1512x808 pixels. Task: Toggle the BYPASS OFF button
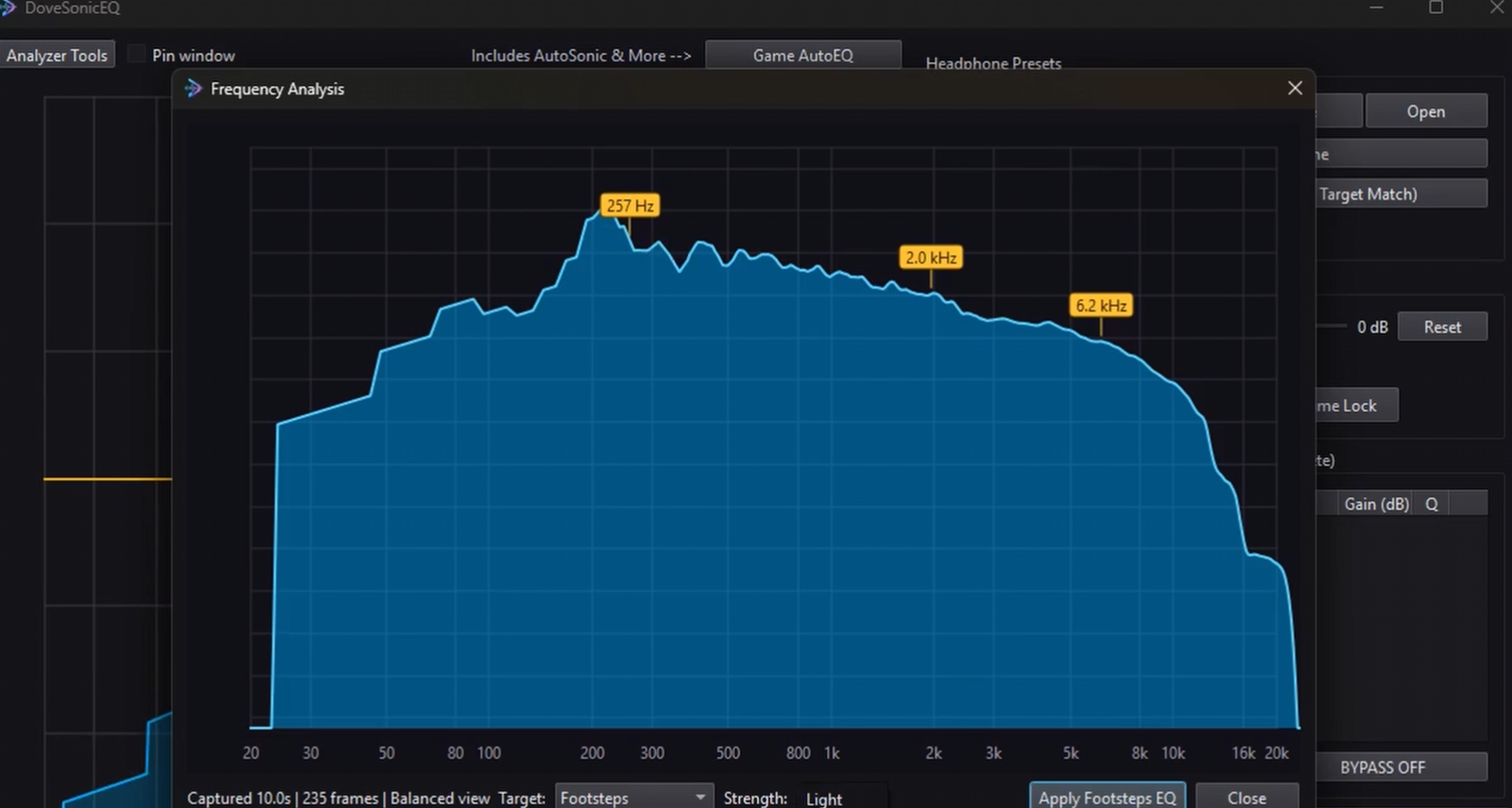click(1383, 767)
